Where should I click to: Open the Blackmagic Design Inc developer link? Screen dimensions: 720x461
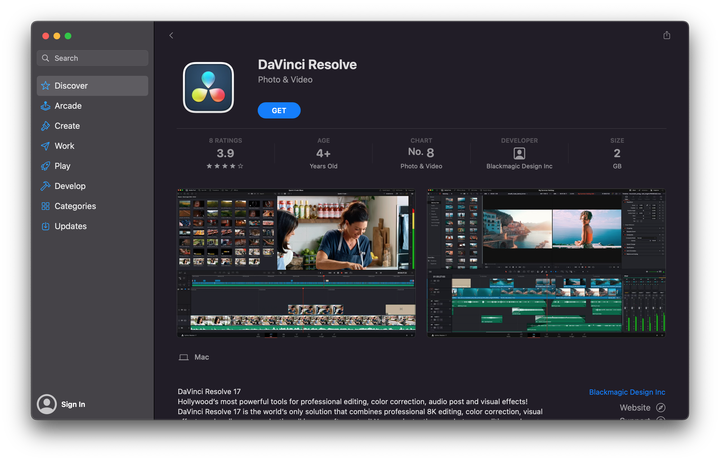pyautogui.click(x=627, y=392)
